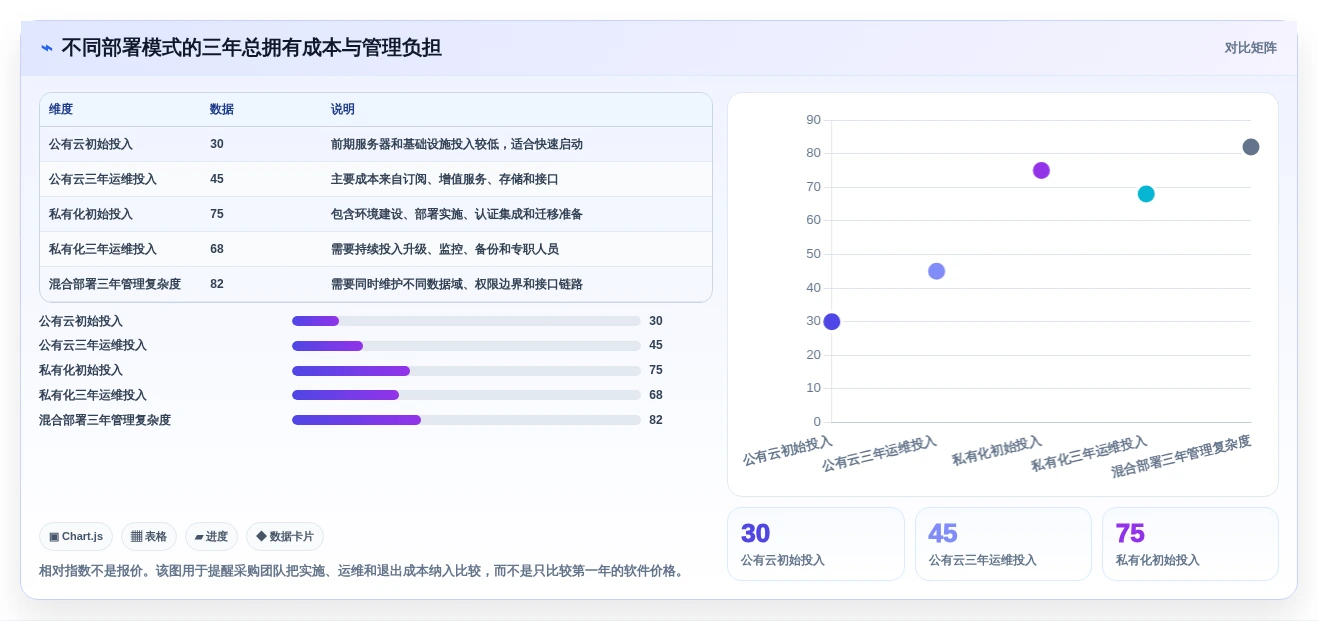This screenshot has width=1318, height=621.
Task: Select table row 私有化三年运维投入
Action: pyautogui.click(x=376, y=249)
